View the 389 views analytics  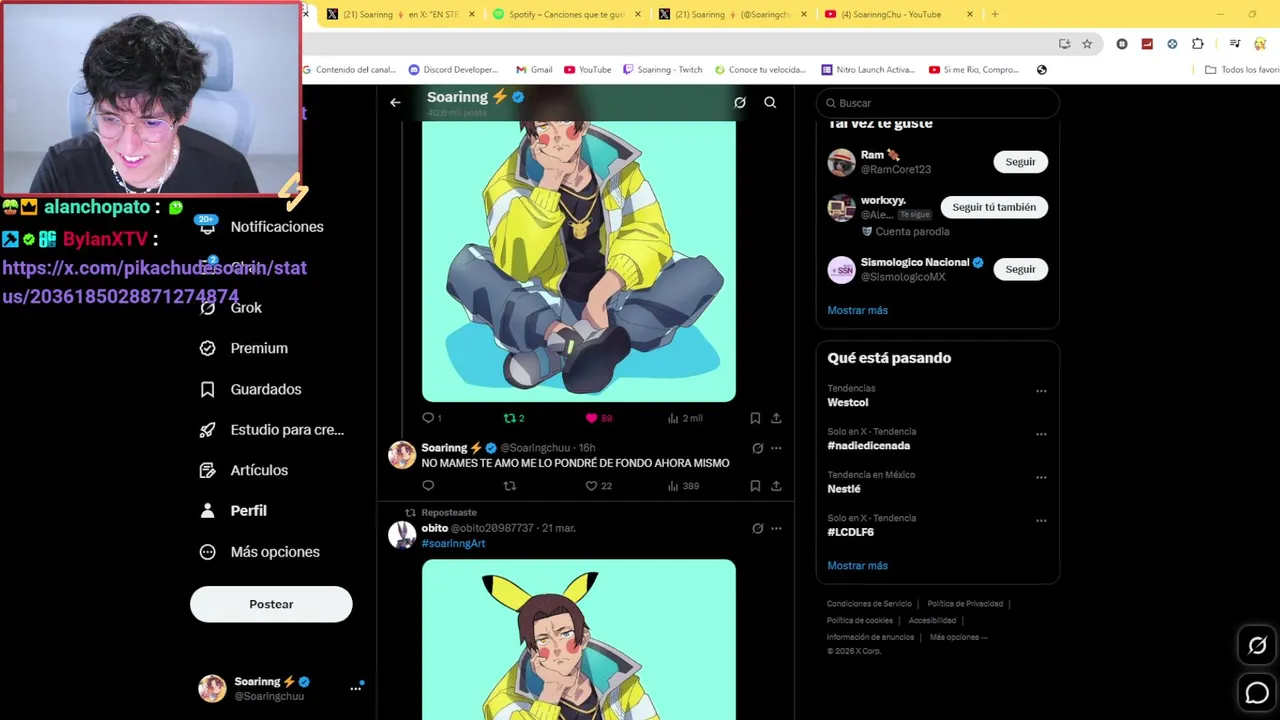pyautogui.click(x=683, y=486)
